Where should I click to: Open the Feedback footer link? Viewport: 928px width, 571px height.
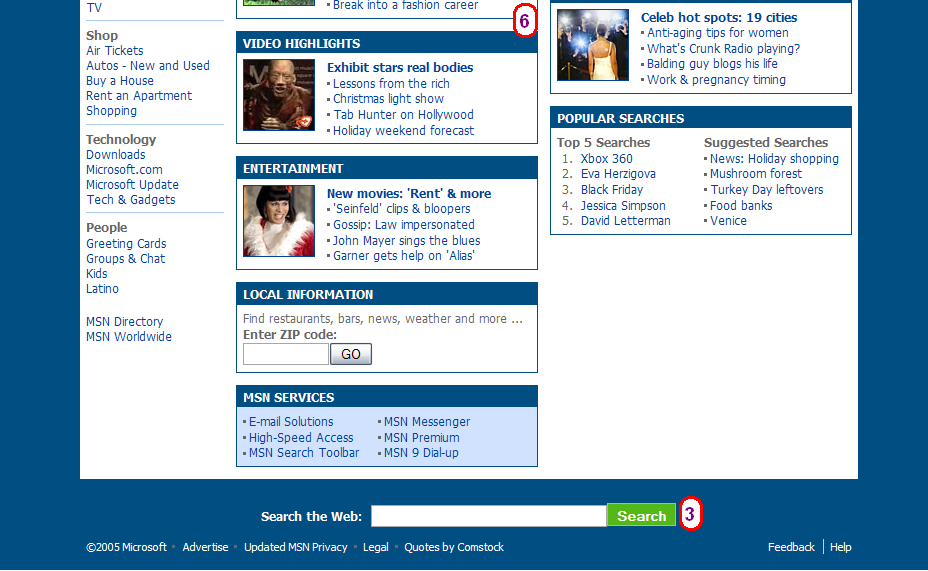(791, 547)
